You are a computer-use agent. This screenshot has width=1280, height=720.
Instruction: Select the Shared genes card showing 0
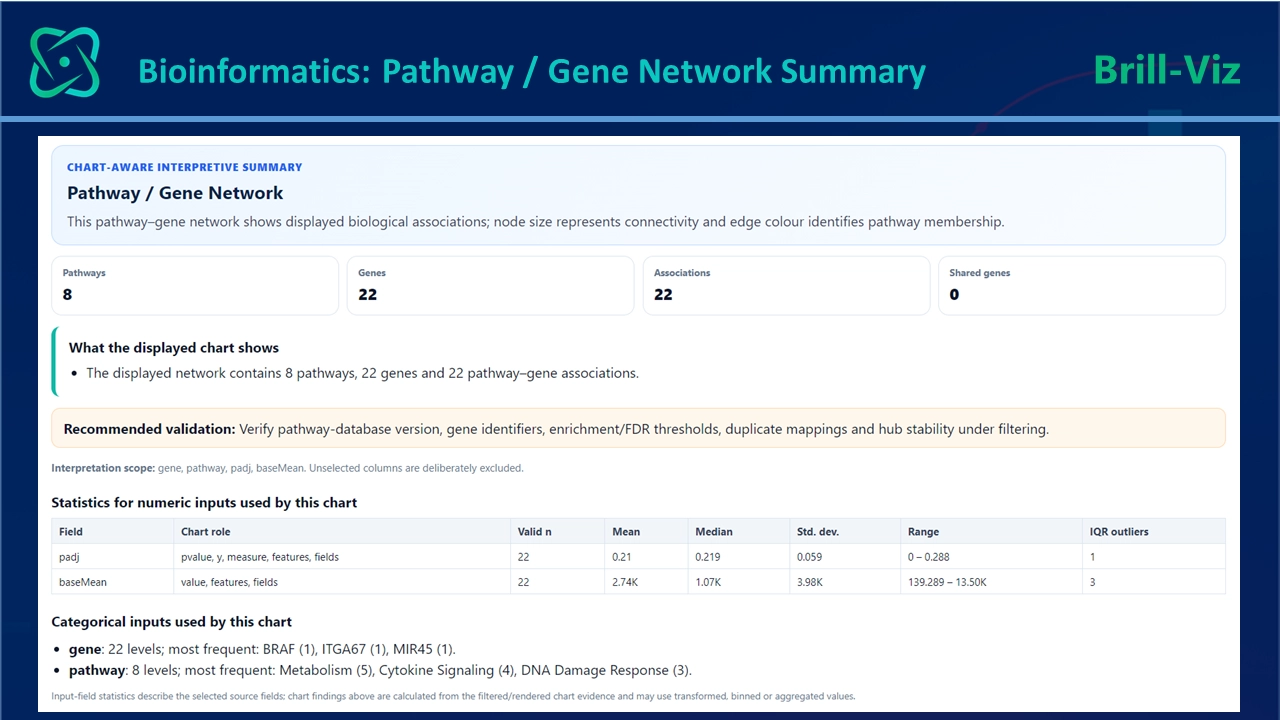tap(1082, 286)
